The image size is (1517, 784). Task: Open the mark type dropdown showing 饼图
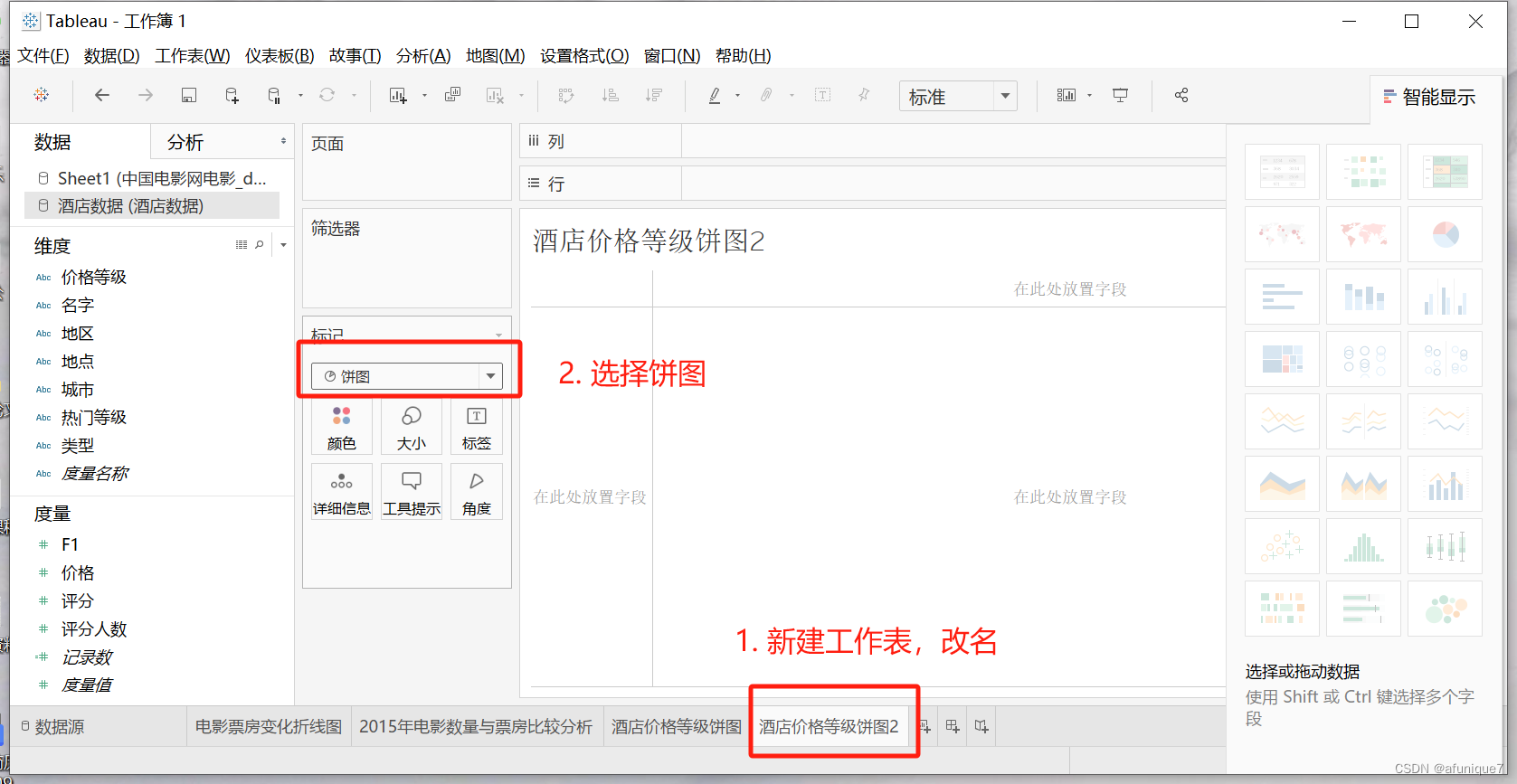(x=406, y=376)
